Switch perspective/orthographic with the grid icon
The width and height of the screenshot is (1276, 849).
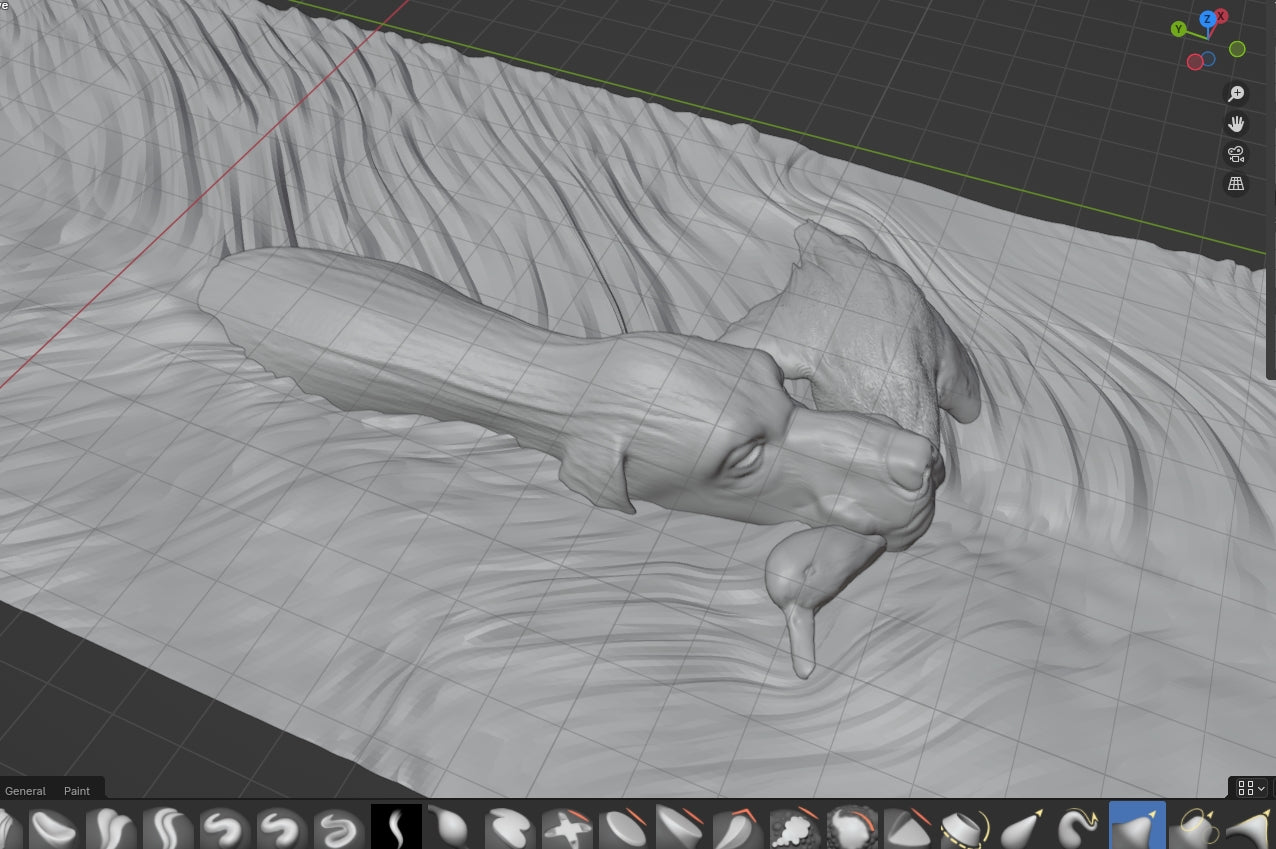click(x=1237, y=184)
